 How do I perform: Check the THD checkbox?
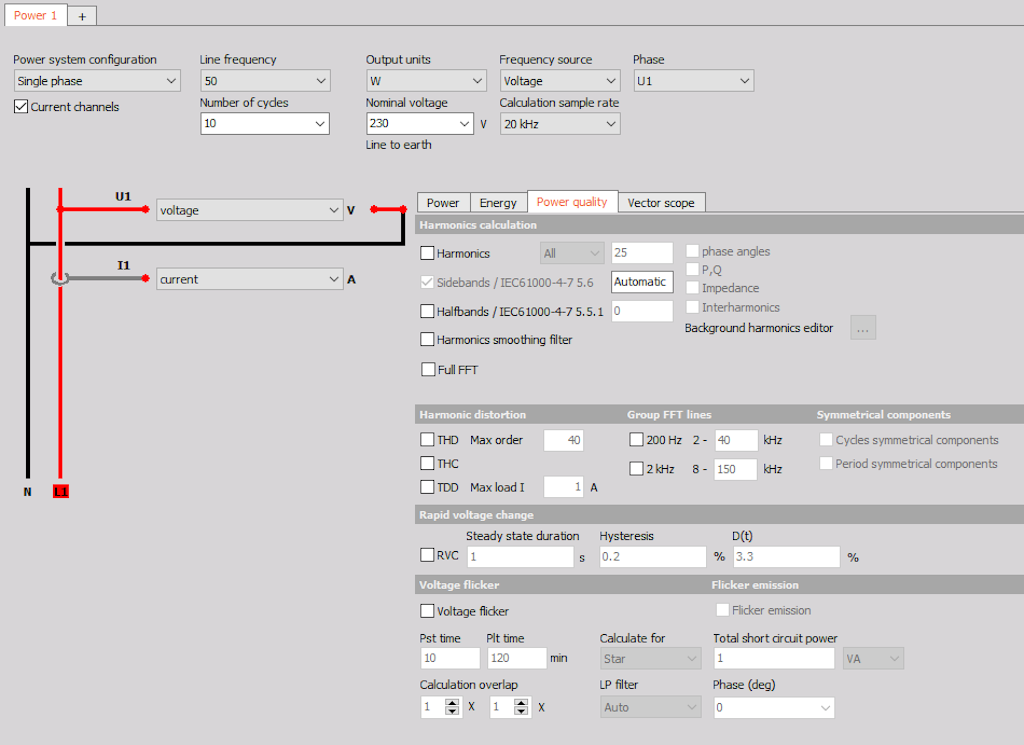click(427, 440)
